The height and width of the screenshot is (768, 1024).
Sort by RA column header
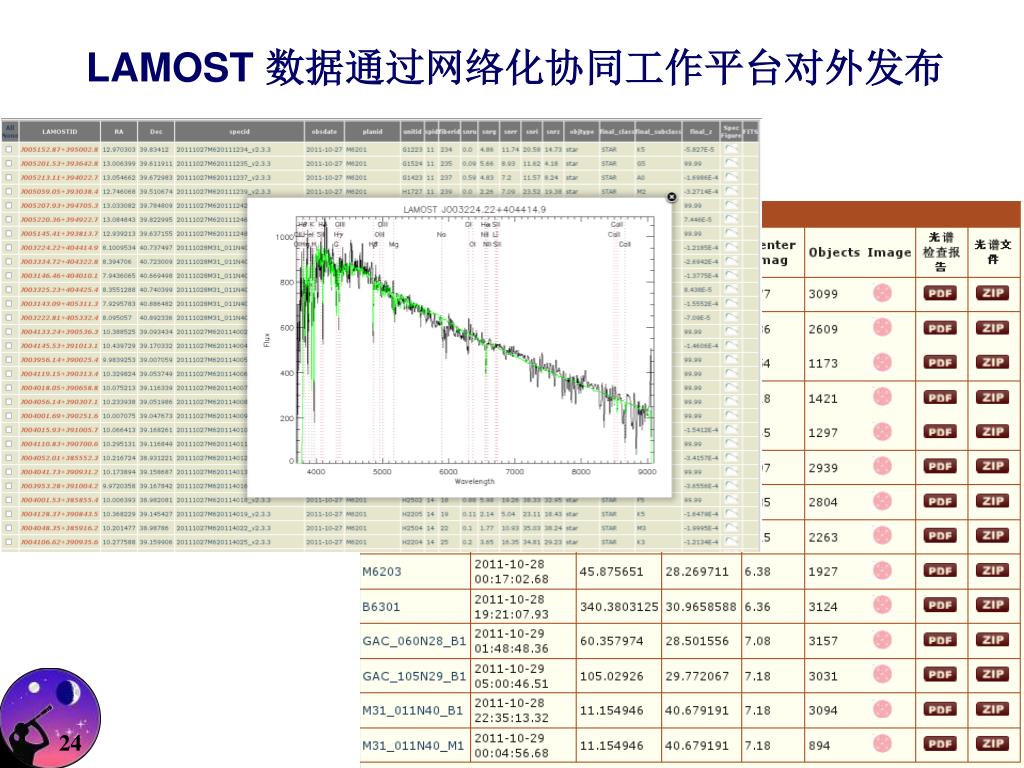tap(119, 131)
